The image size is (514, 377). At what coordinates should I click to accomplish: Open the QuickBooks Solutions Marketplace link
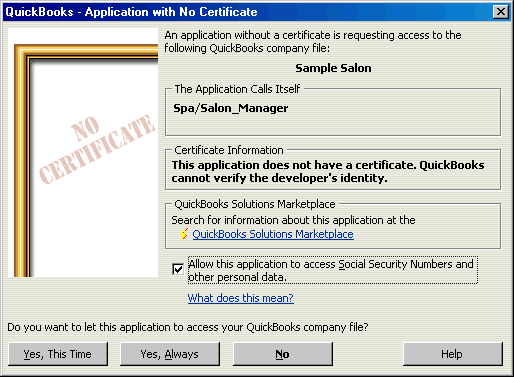[x=273, y=234]
